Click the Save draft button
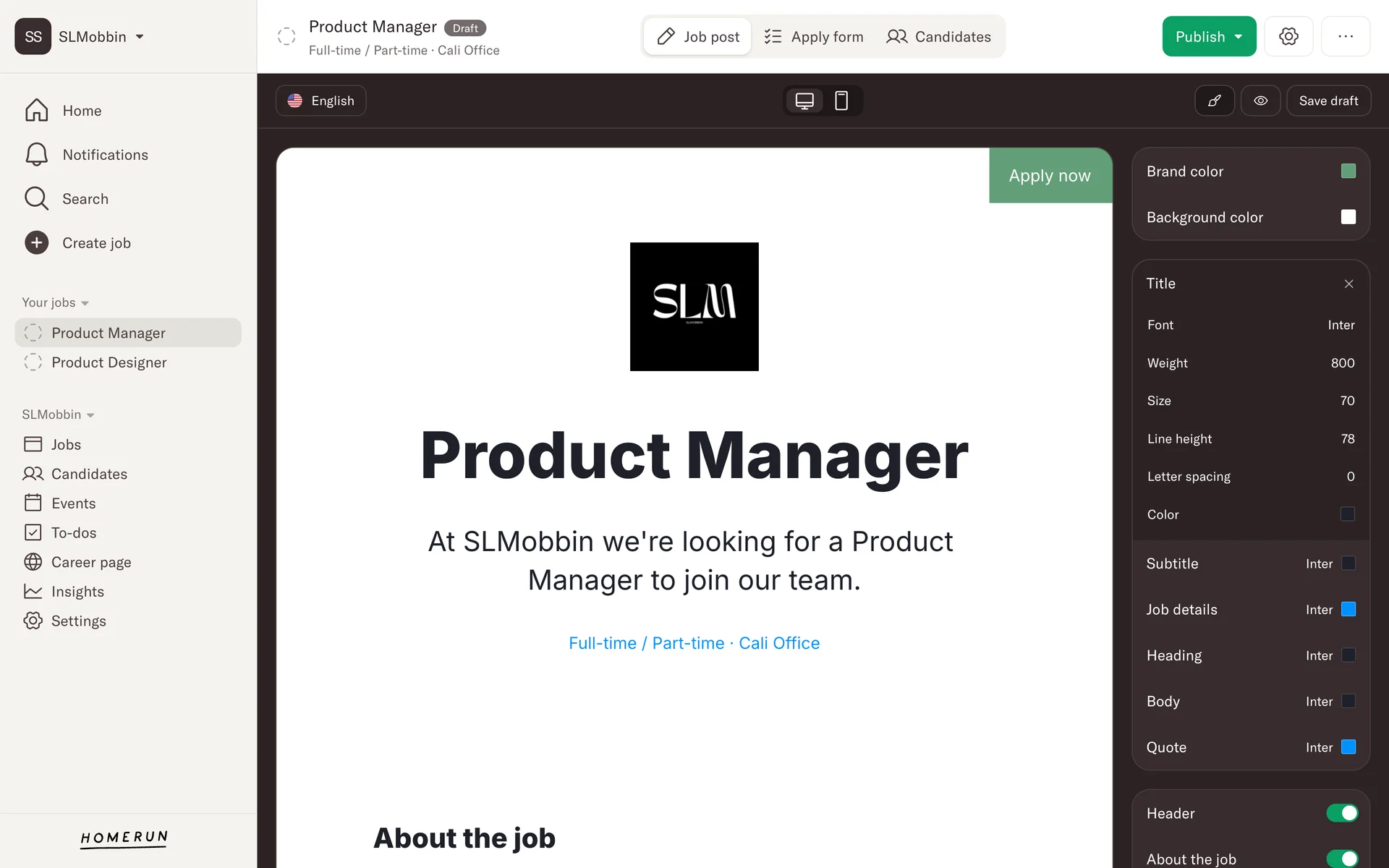 click(1328, 101)
